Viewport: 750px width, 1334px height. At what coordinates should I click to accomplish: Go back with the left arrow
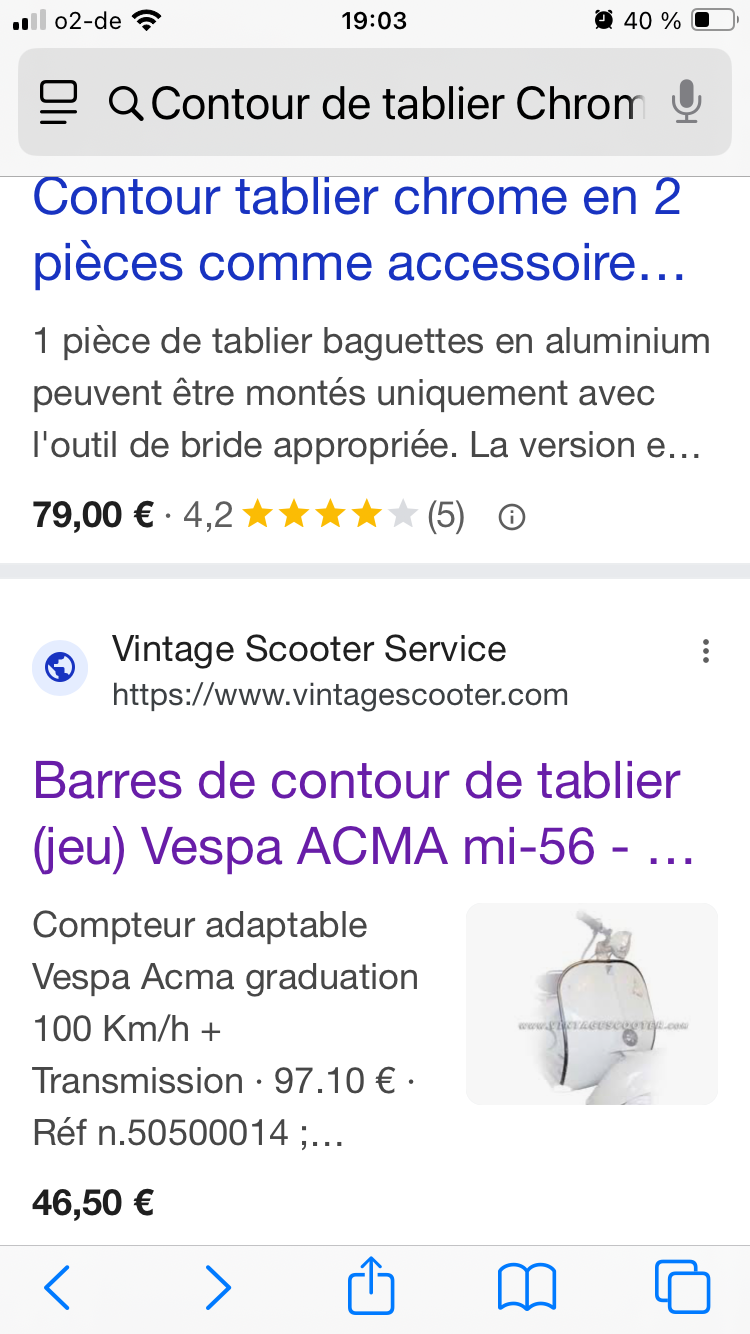[57, 1287]
